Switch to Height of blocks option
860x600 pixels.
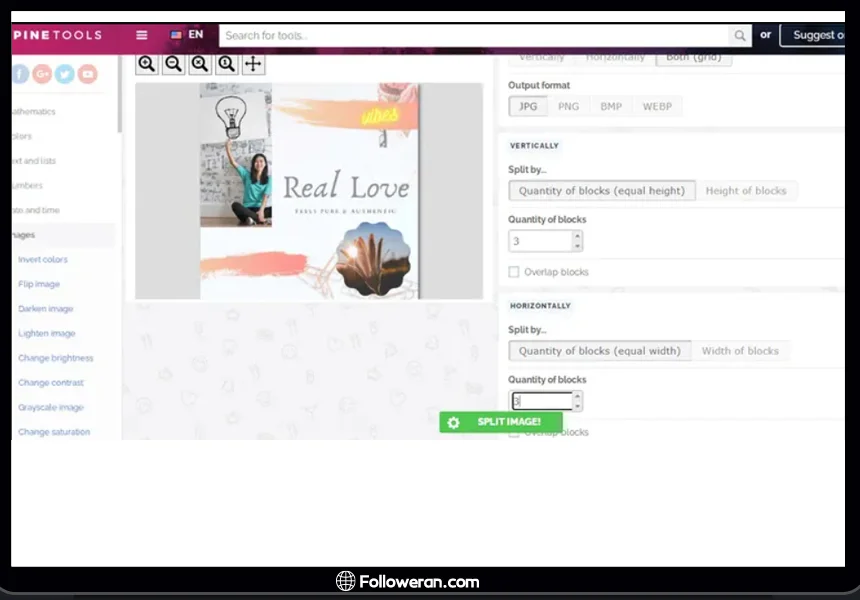[x=746, y=191]
